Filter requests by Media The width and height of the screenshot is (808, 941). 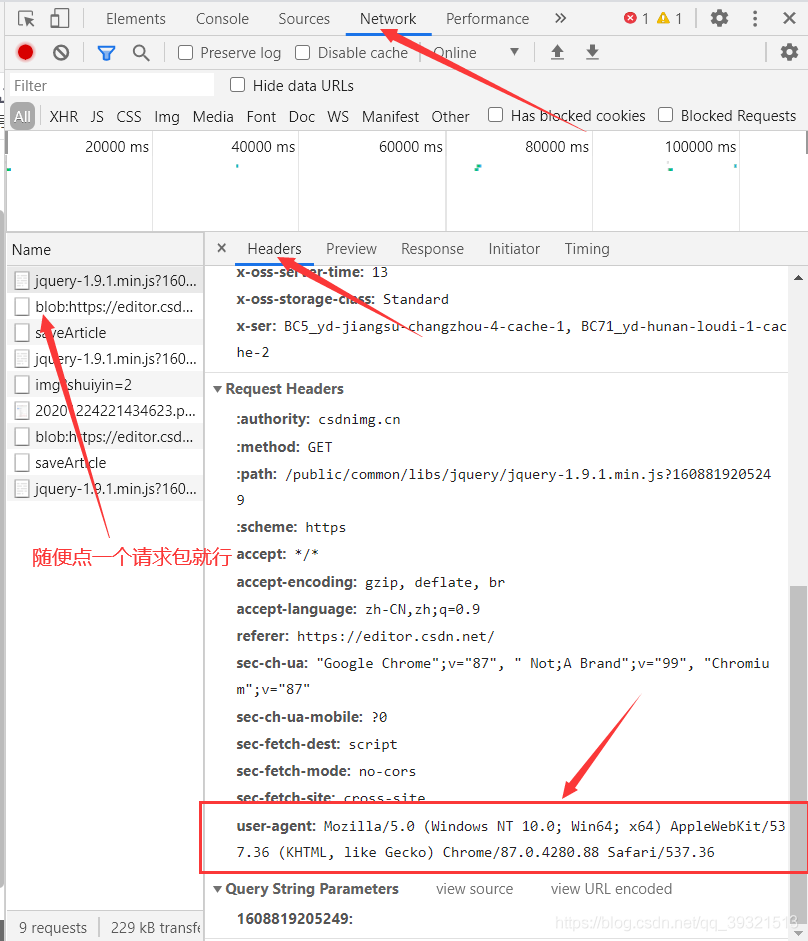pos(213,116)
